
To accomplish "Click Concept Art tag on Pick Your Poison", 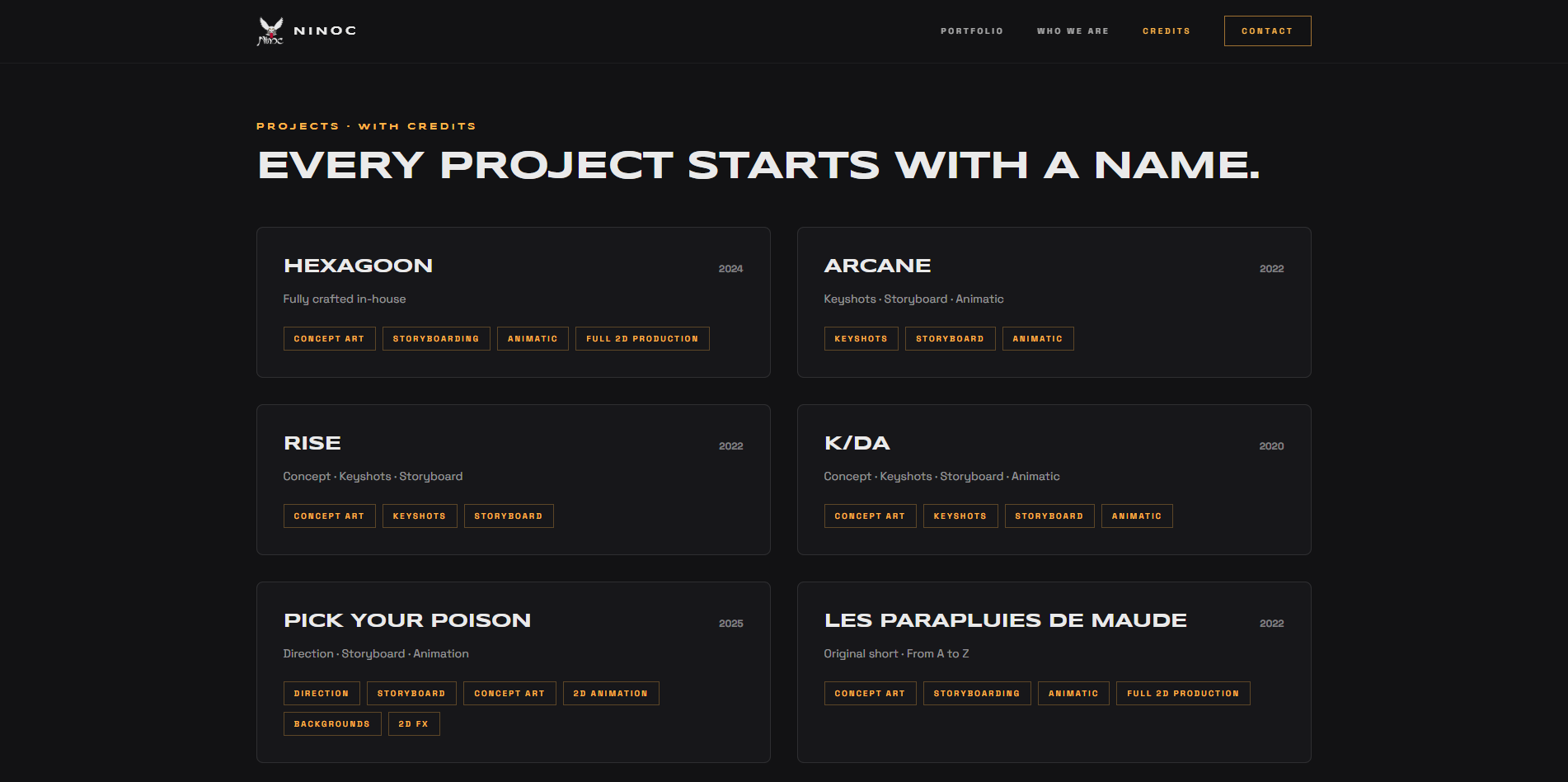I will click(509, 694).
